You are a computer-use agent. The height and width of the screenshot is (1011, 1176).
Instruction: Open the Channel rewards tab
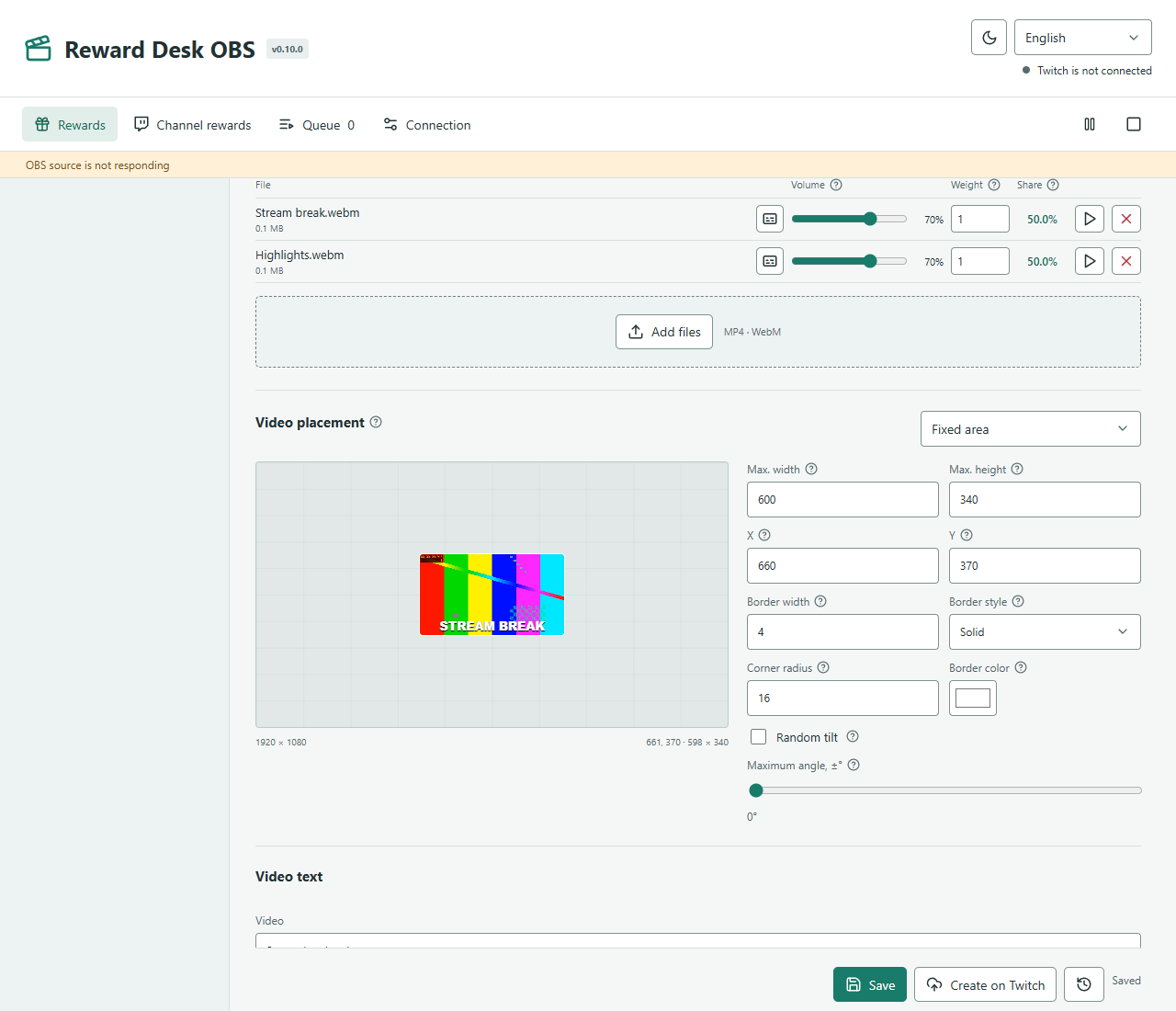pos(192,124)
